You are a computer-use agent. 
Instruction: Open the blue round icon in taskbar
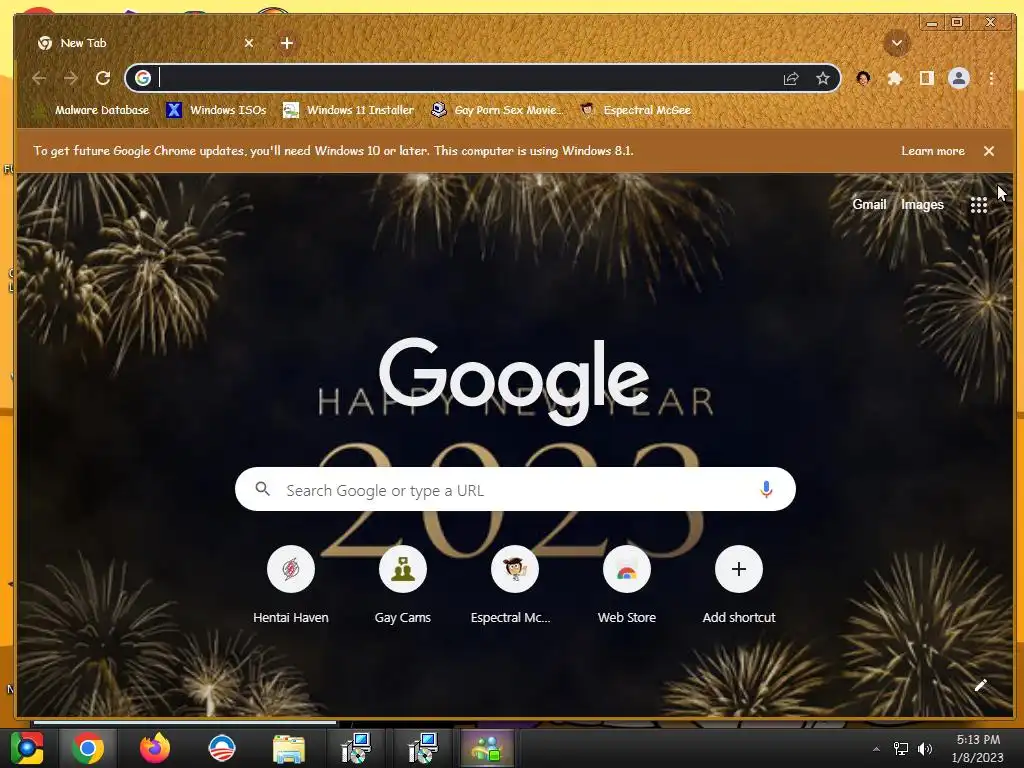[221, 748]
